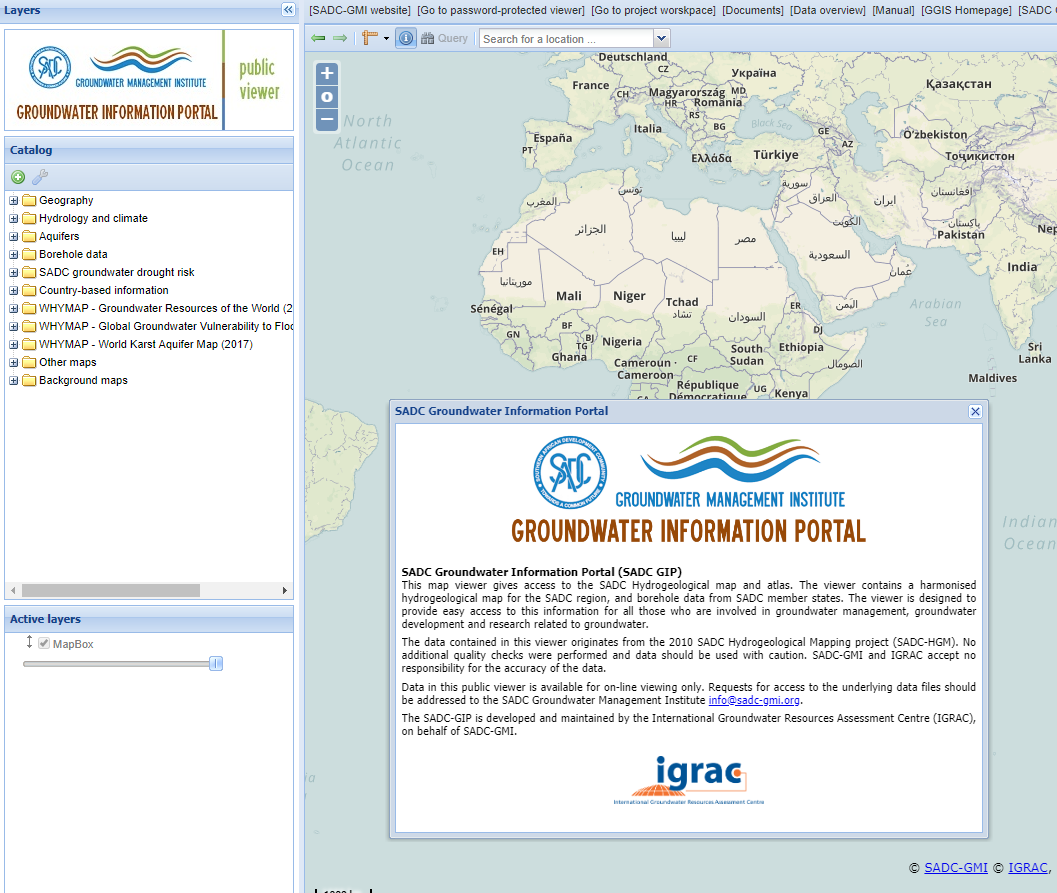Screen dimensions: 1057x893
Task: Zoom out with the map minus button
Action: coord(327,119)
